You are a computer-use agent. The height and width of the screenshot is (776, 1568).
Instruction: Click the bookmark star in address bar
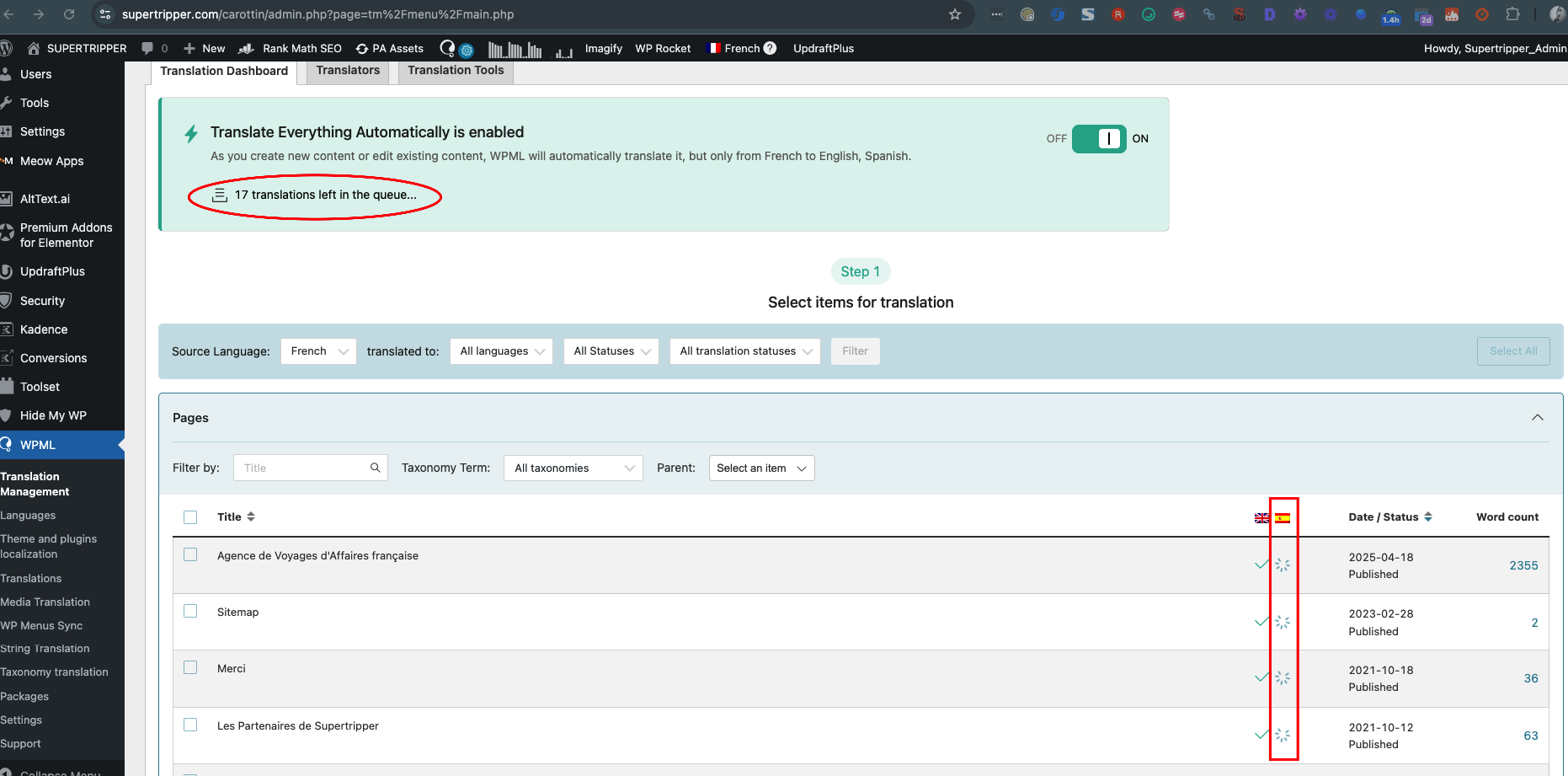tap(954, 14)
